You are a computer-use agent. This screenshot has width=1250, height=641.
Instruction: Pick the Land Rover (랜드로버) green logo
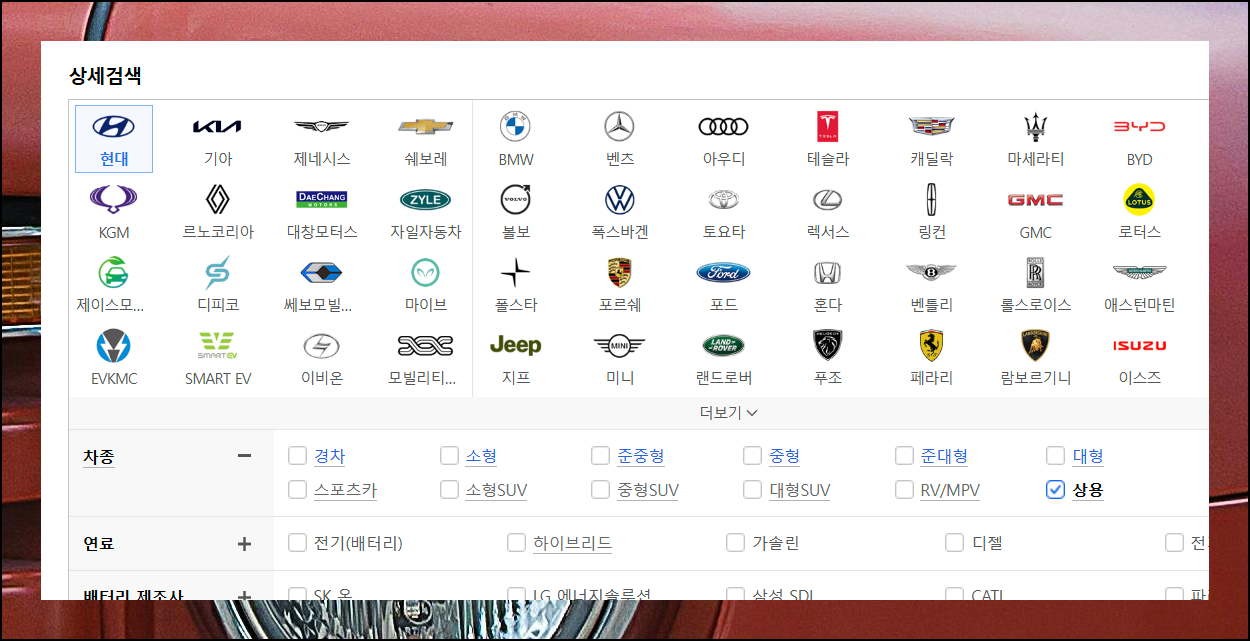point(723,345)
